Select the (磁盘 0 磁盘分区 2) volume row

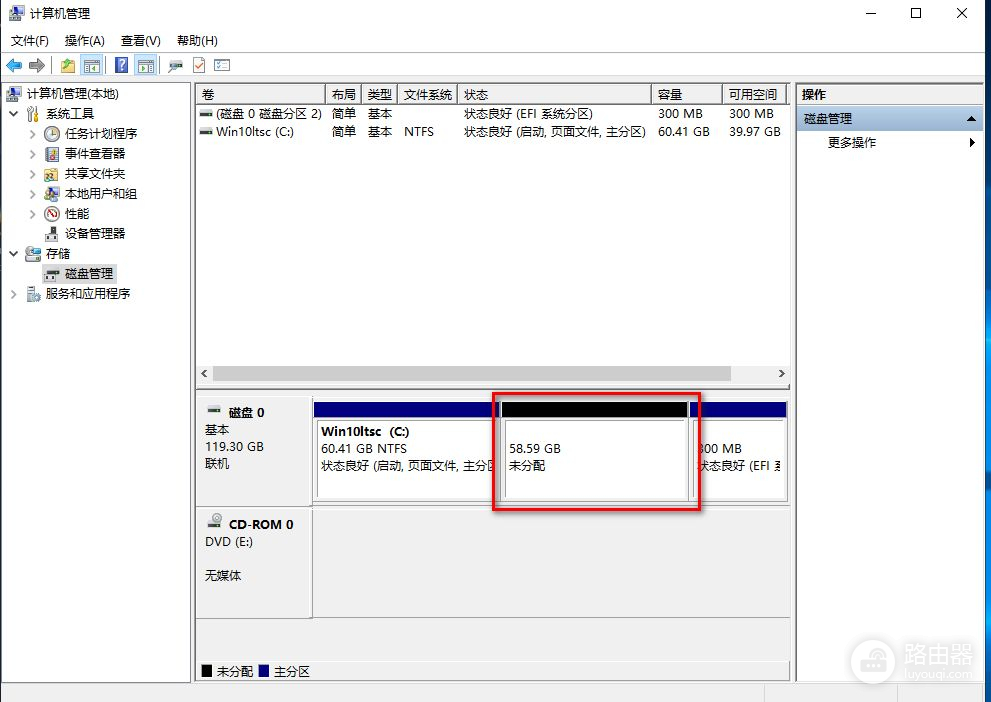coord(492,114)
